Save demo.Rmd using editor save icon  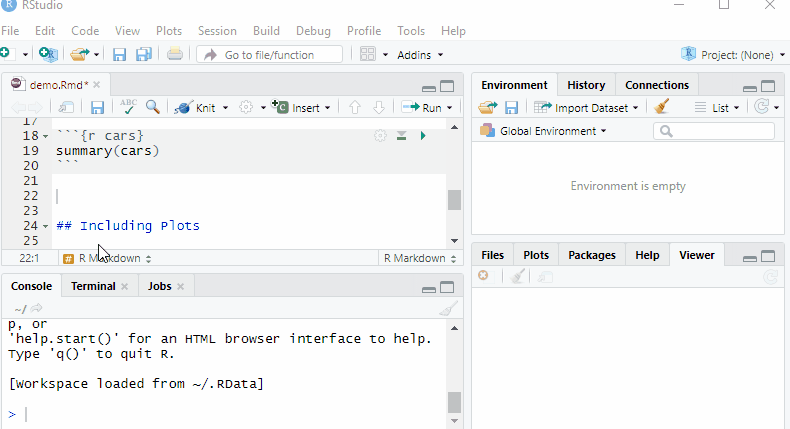pos(97,107)
